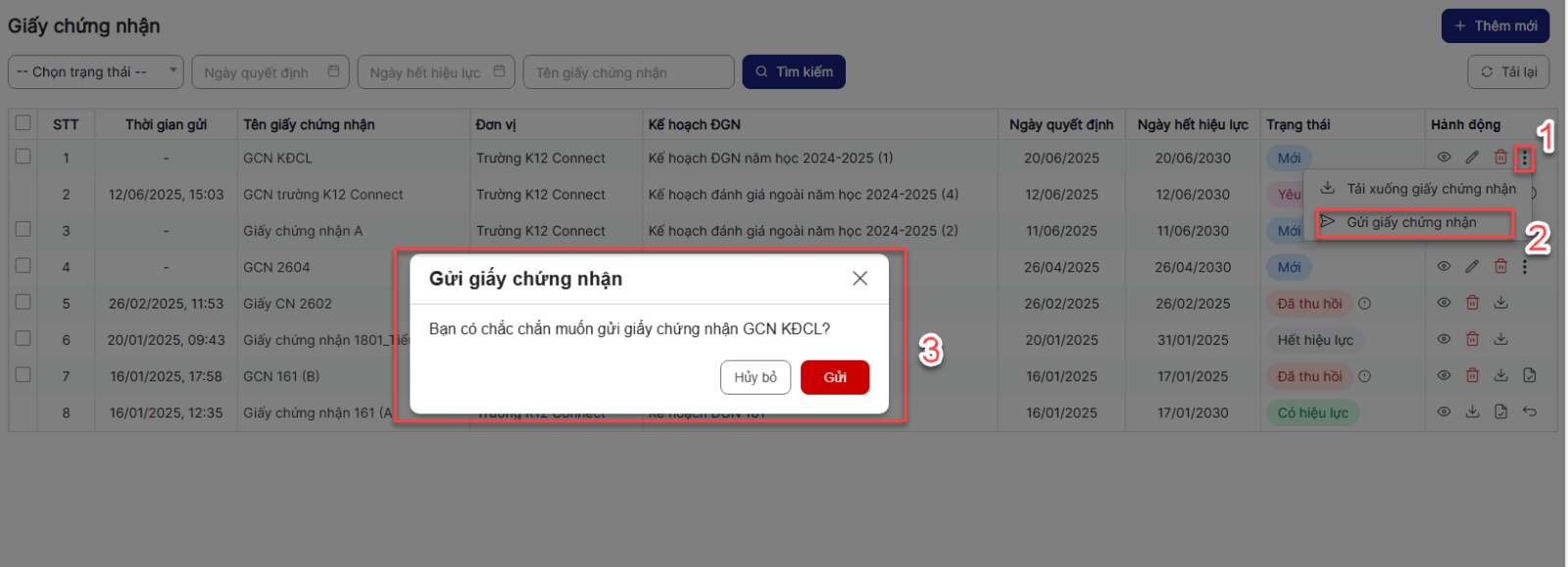This screenshot has height=567, width=1568.
Task: Click the Tên giấy chứng nhận search field
Action: coord(628,72)
